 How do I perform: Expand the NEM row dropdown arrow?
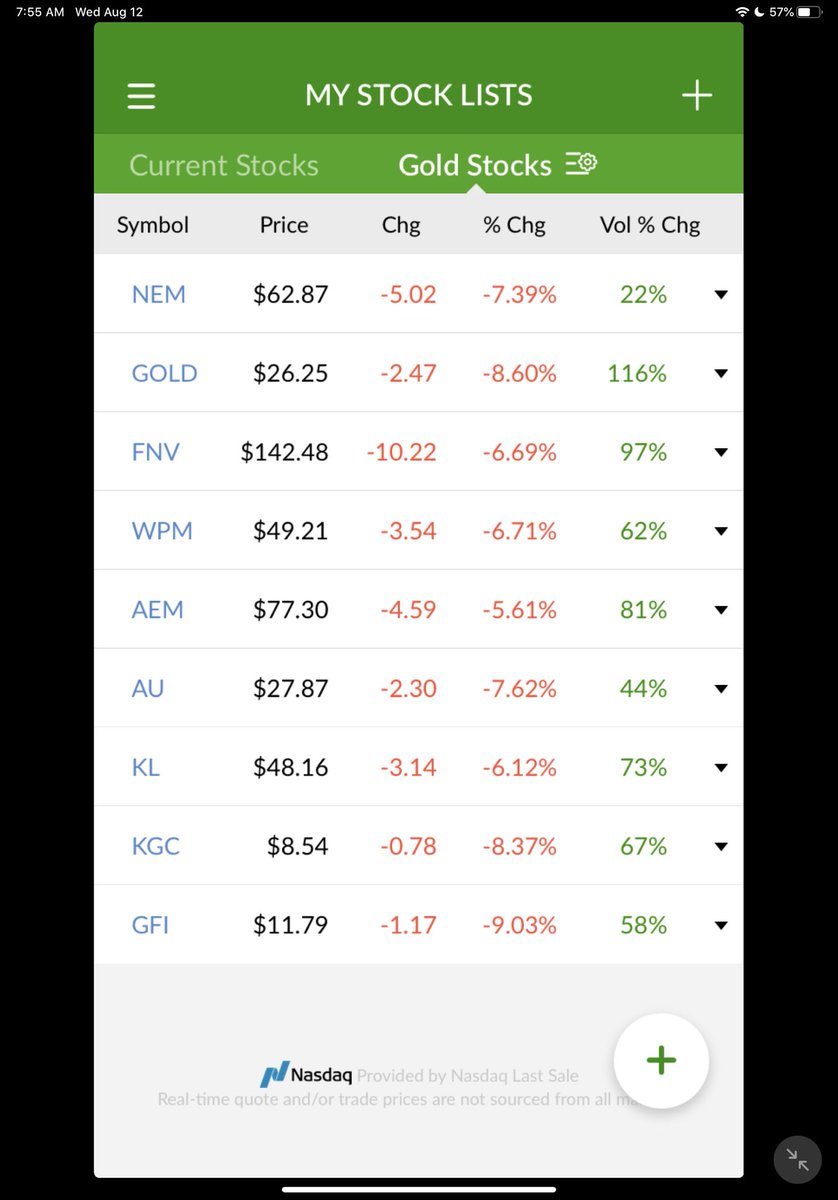pos(721,294)
